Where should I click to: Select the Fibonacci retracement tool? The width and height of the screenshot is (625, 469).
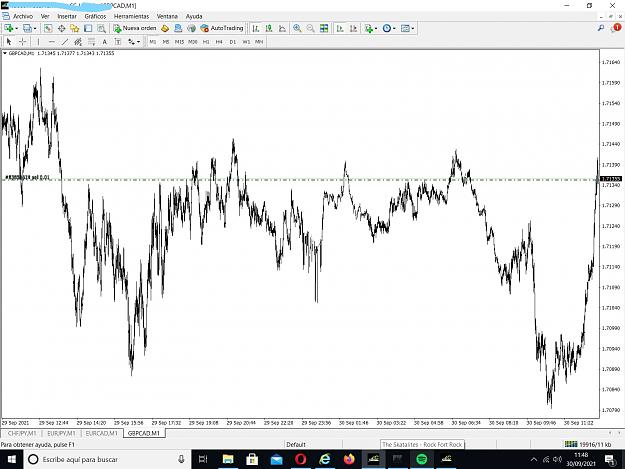[x=91, y=41]
